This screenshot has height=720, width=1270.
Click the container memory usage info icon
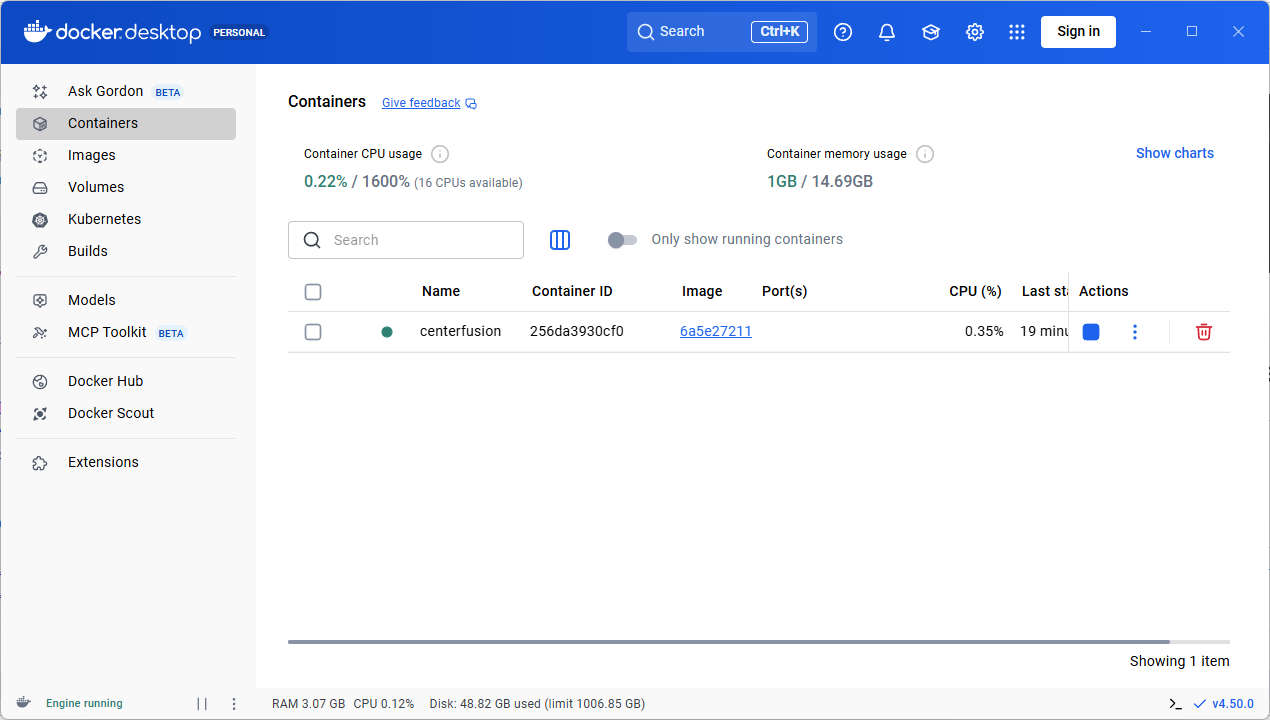[x=925, y=154]
